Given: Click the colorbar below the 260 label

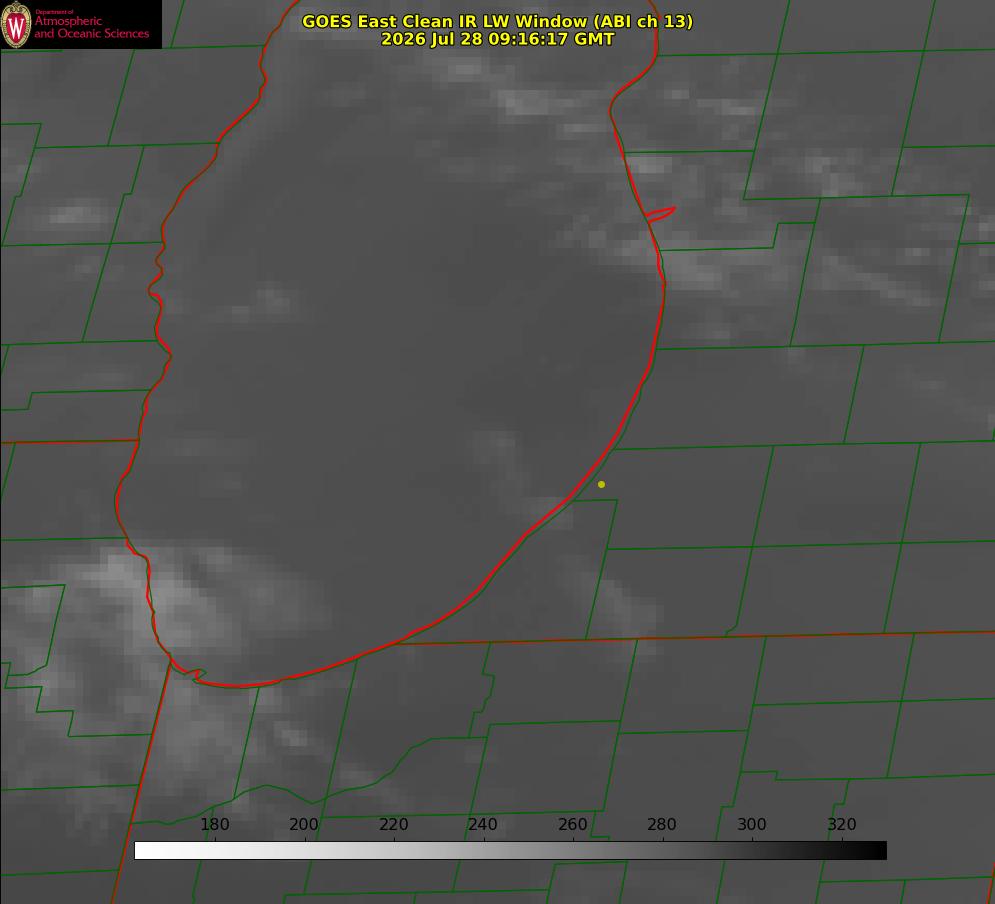Looking at the screenshot, I should point(574,851).
